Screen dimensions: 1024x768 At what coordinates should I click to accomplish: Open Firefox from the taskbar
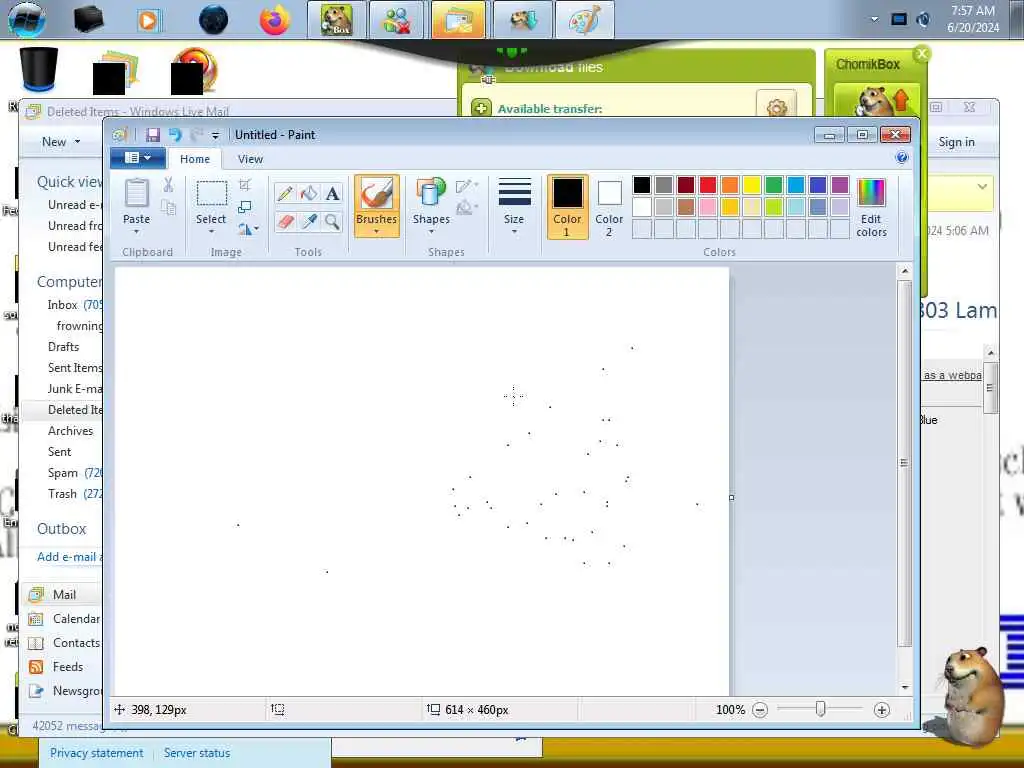[274, 20]
